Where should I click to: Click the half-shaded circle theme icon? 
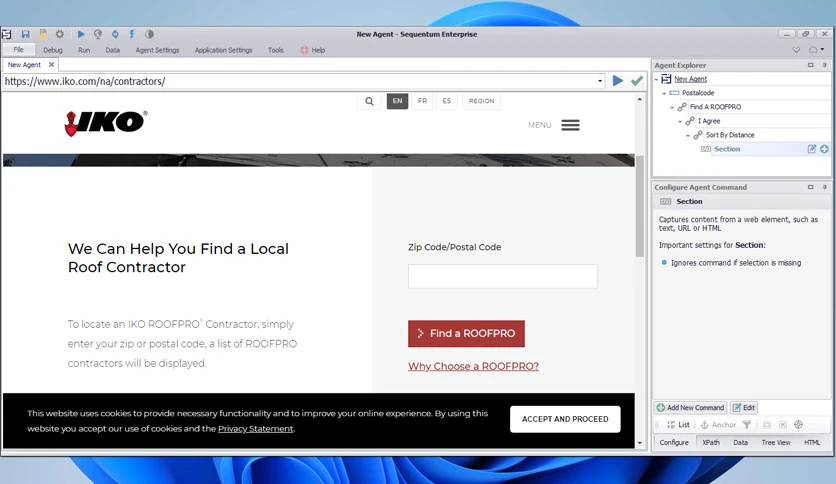[x=149, y=34]
